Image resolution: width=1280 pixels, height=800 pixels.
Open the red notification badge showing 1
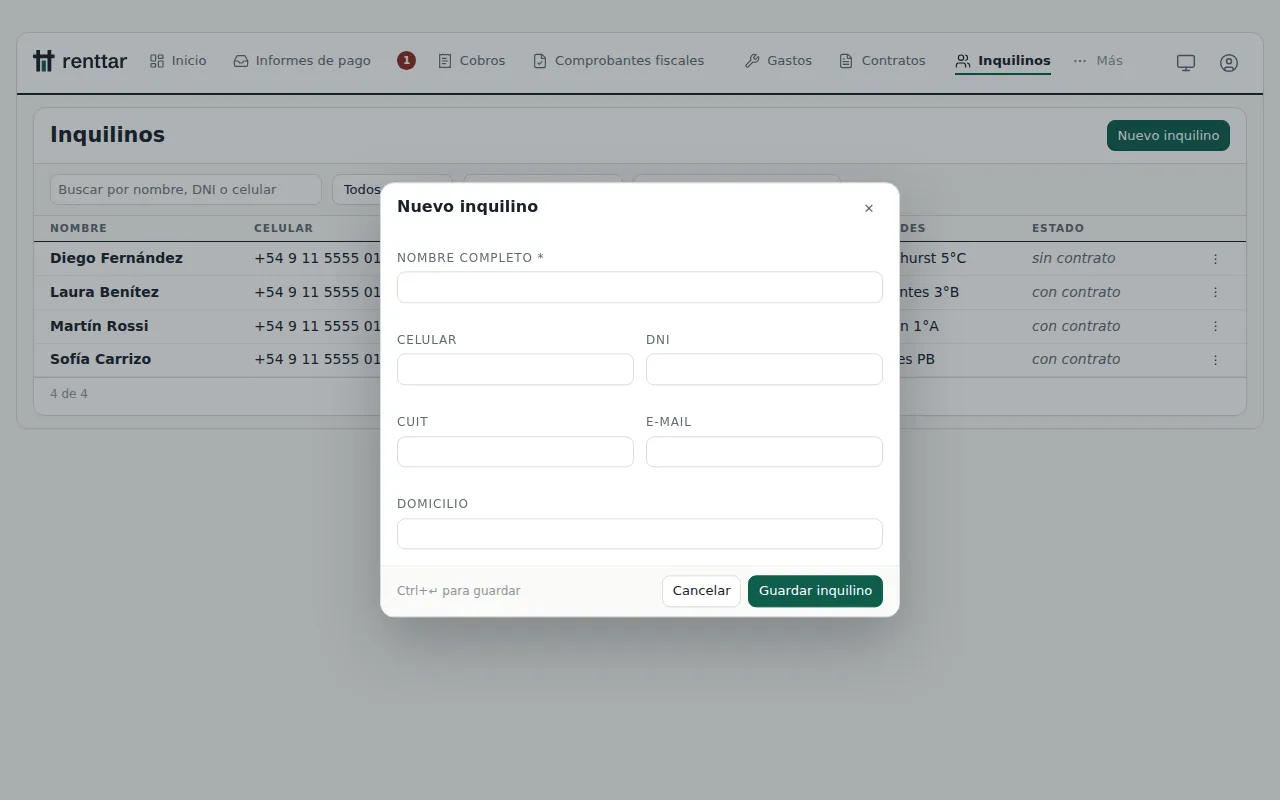pyautogui.click(x=406, y=61)
